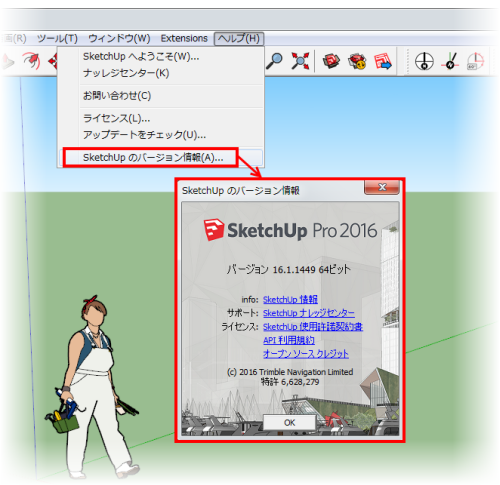Viewport: 500px width, 485px height.
Task: Click the バージョン 16.1.1449 64ビット text
Action: [289, 269]
